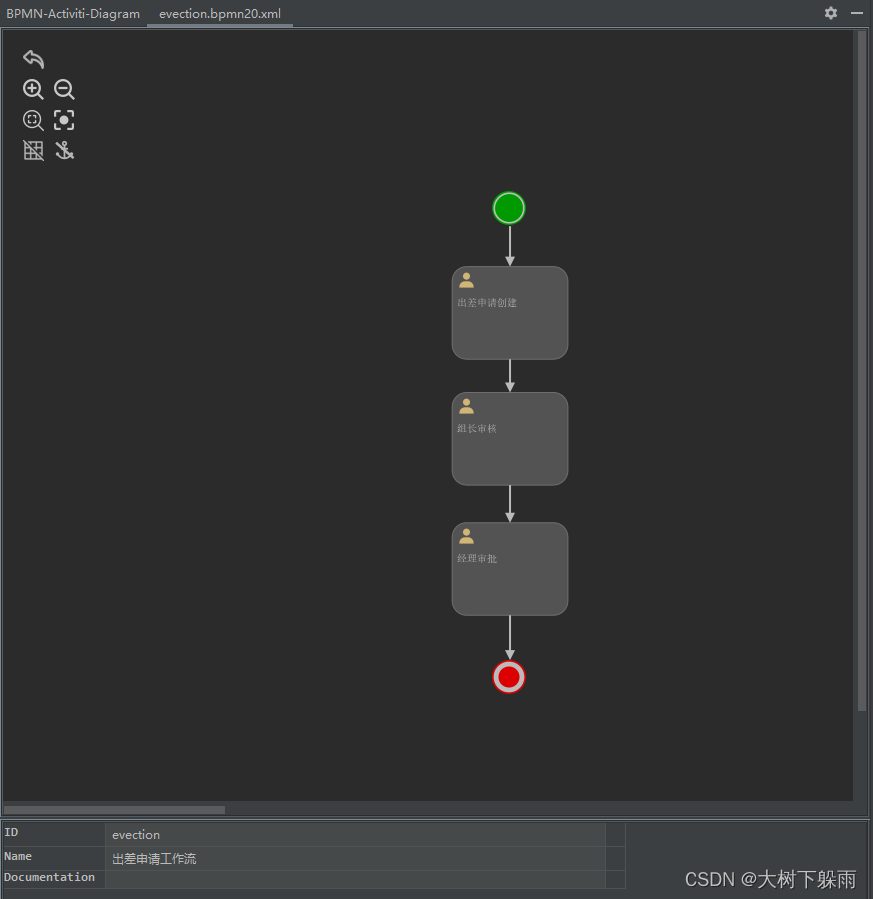This screenshot has height=899, width=873.
Task: Click the vertical scrollbar on the right
Action: (862, 371)
